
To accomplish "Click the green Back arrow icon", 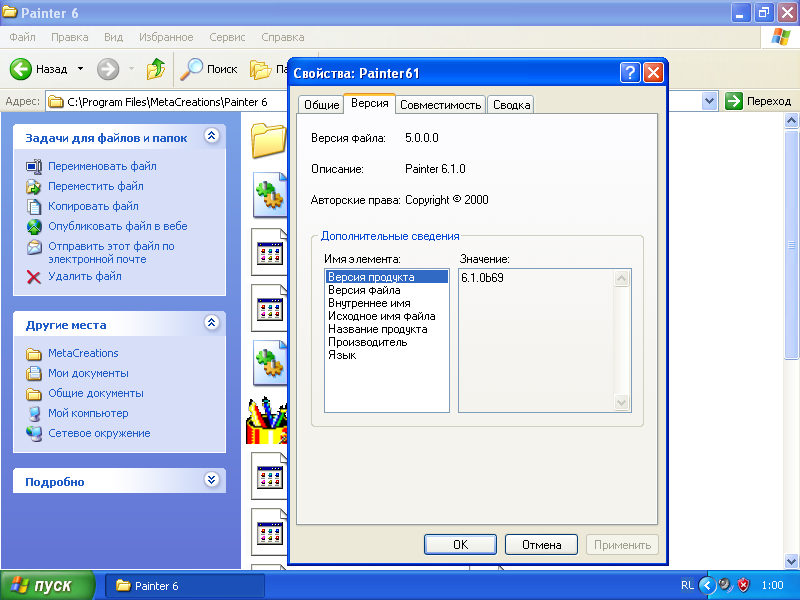I will [x=22, y=69].
